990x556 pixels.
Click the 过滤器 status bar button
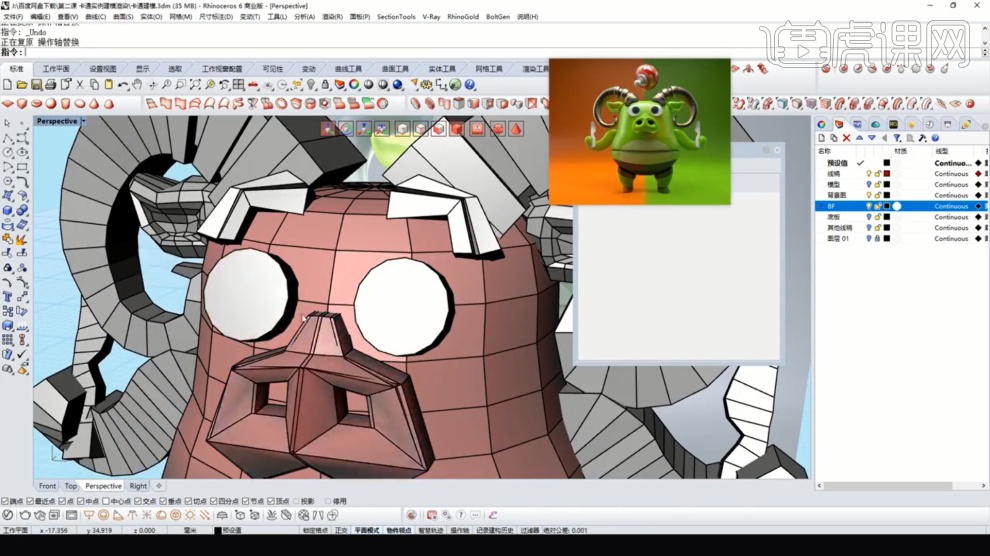tap(529, 530)
